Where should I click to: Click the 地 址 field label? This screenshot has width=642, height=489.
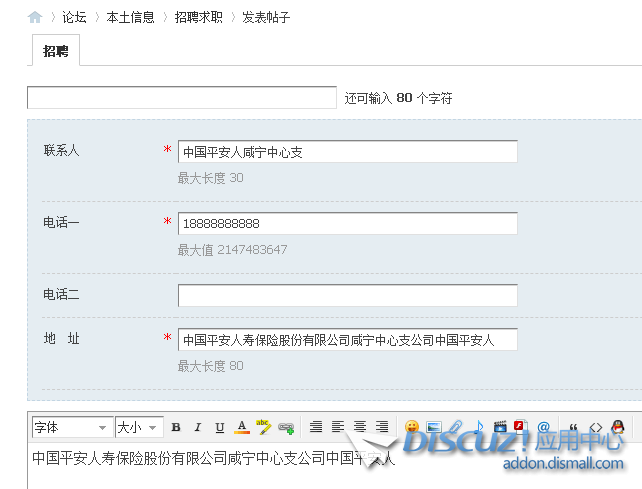tap(61, 338)
